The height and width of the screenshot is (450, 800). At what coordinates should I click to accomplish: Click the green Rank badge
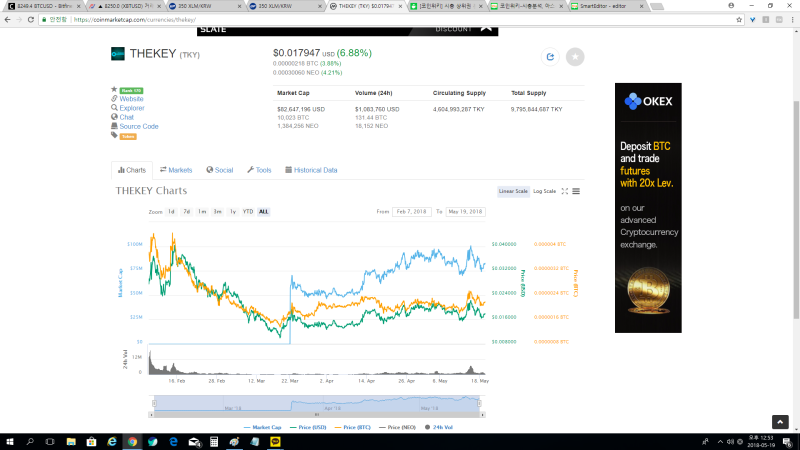click(x=131, y=90)
